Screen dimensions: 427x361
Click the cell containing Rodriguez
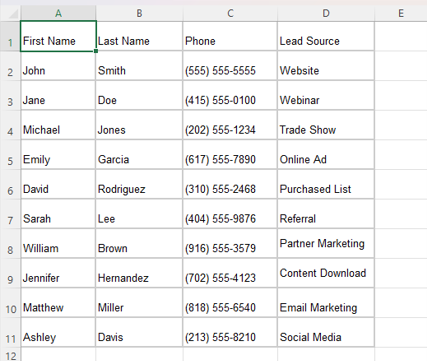(x=139, y=184)
